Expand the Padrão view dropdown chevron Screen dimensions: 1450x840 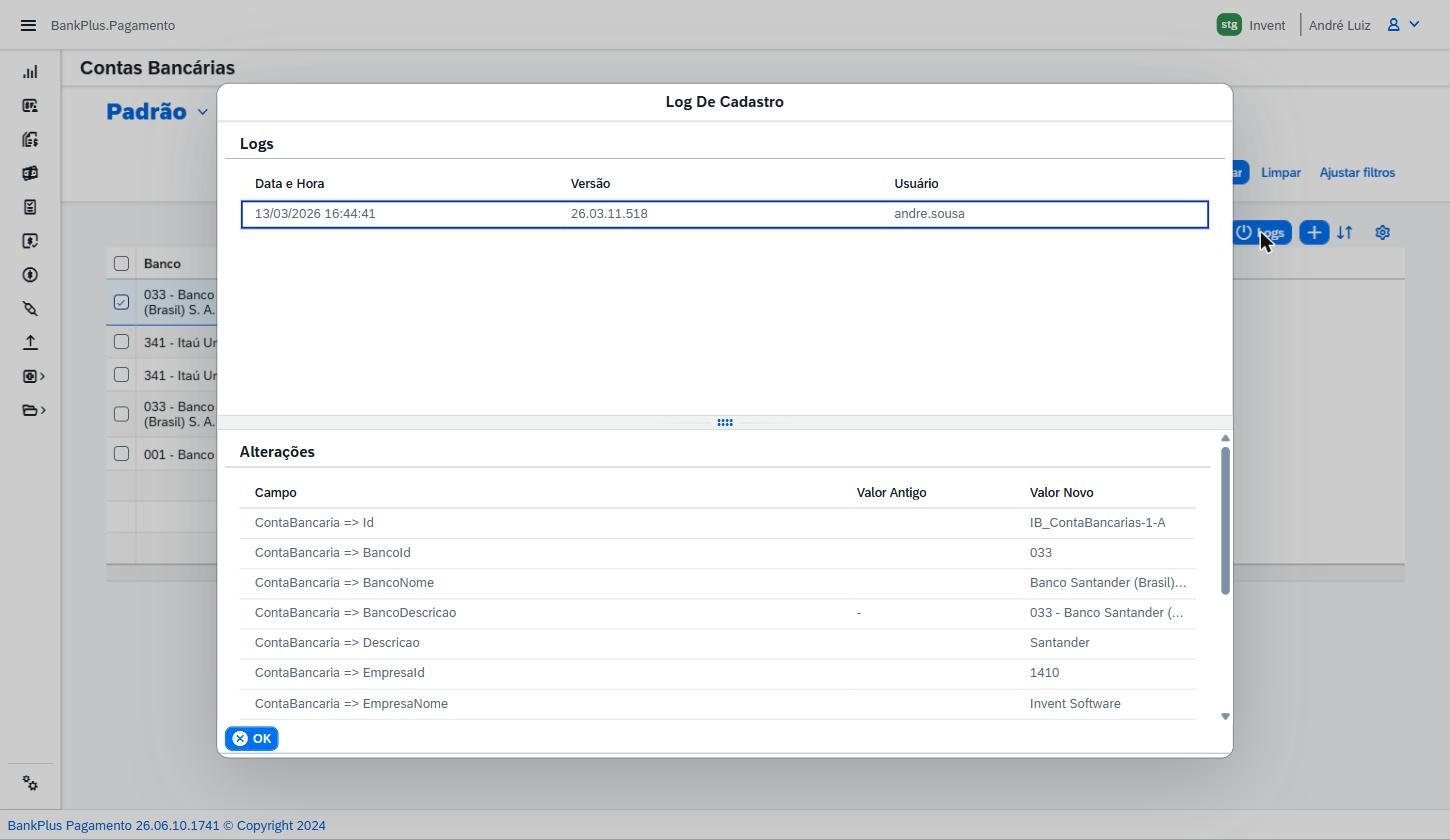click(202, 112)
